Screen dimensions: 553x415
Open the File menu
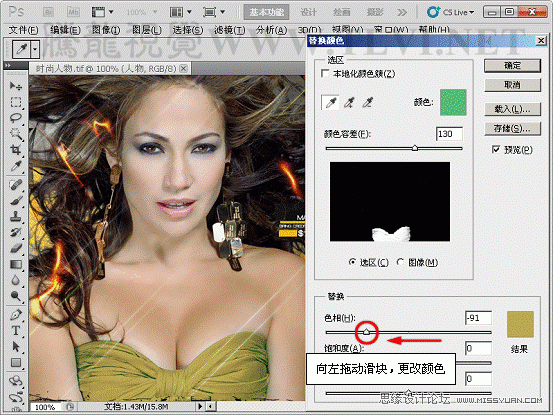coord(23,30)
